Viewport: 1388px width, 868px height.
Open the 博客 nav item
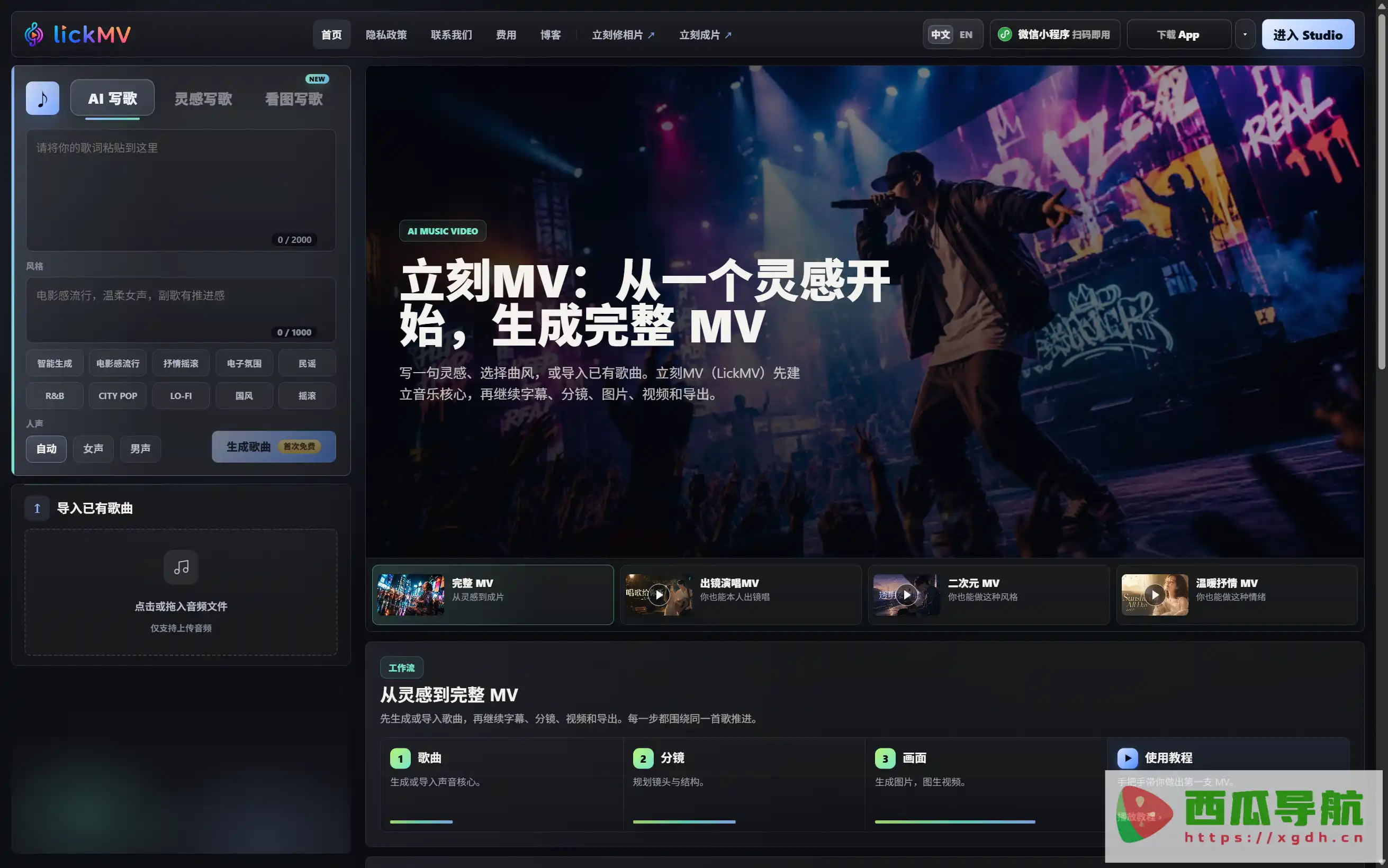[x=551, y=34]
